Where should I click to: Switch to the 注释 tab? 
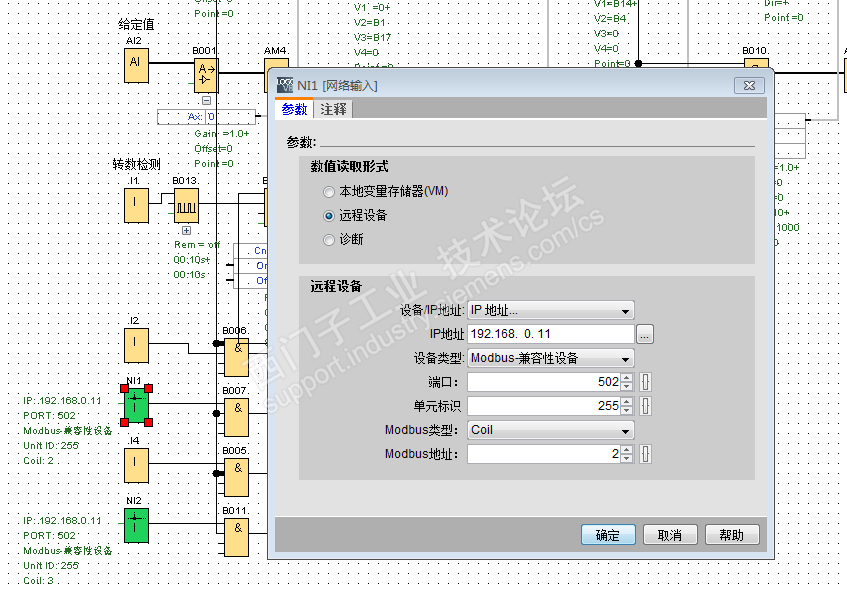coord(333,110)
